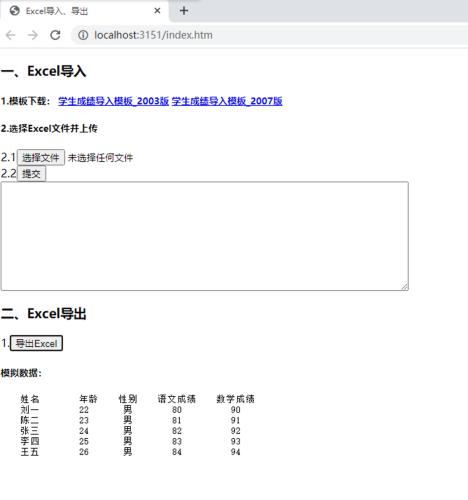Screen dimensions: 468x500
Task: Click the name cell 李四
Action: tap(30, 441)
